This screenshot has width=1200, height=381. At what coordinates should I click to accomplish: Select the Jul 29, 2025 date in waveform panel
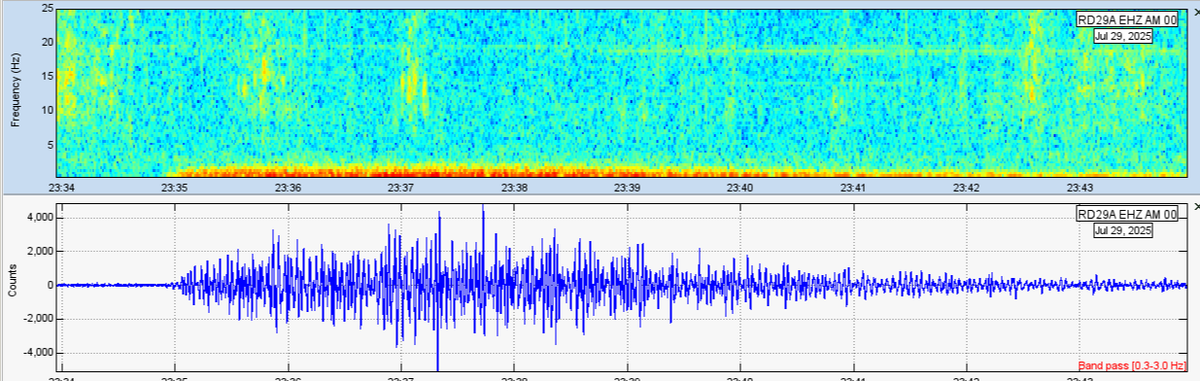point(1123,231)
